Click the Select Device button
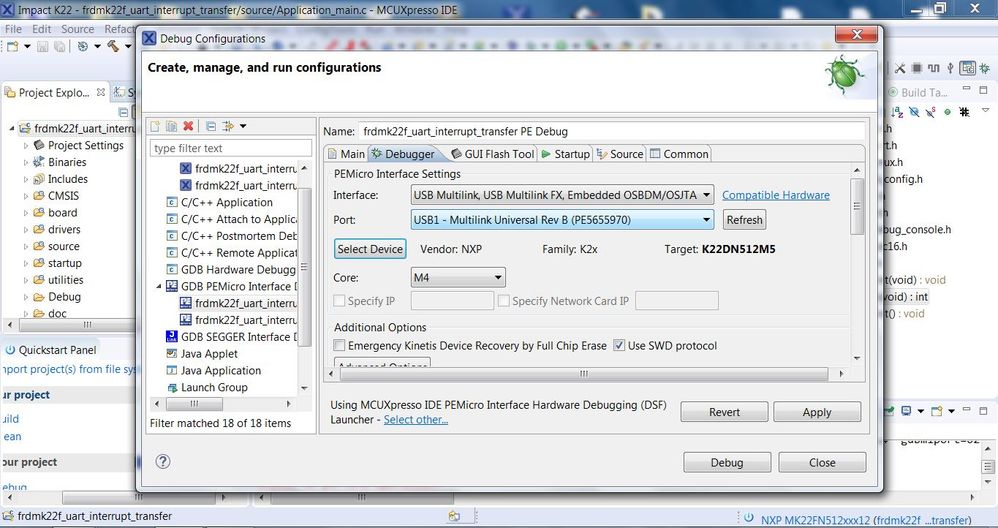 point(370,249)
